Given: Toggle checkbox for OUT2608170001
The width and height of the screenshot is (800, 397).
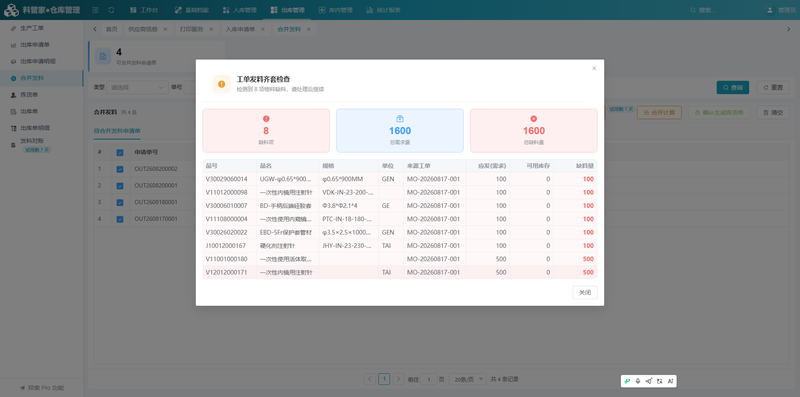Looking at the screenshot, I should pos(120,219).
